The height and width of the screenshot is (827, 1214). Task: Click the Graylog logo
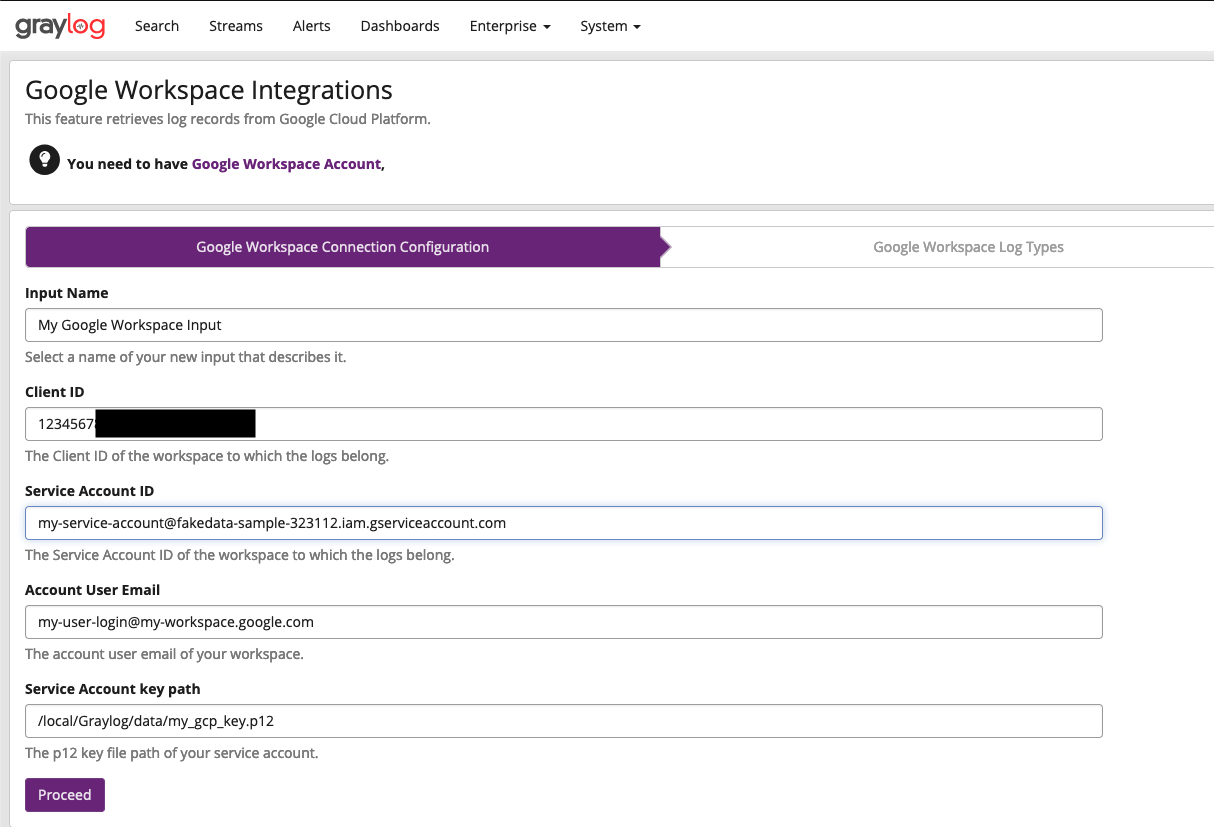(x=58, y=26)
